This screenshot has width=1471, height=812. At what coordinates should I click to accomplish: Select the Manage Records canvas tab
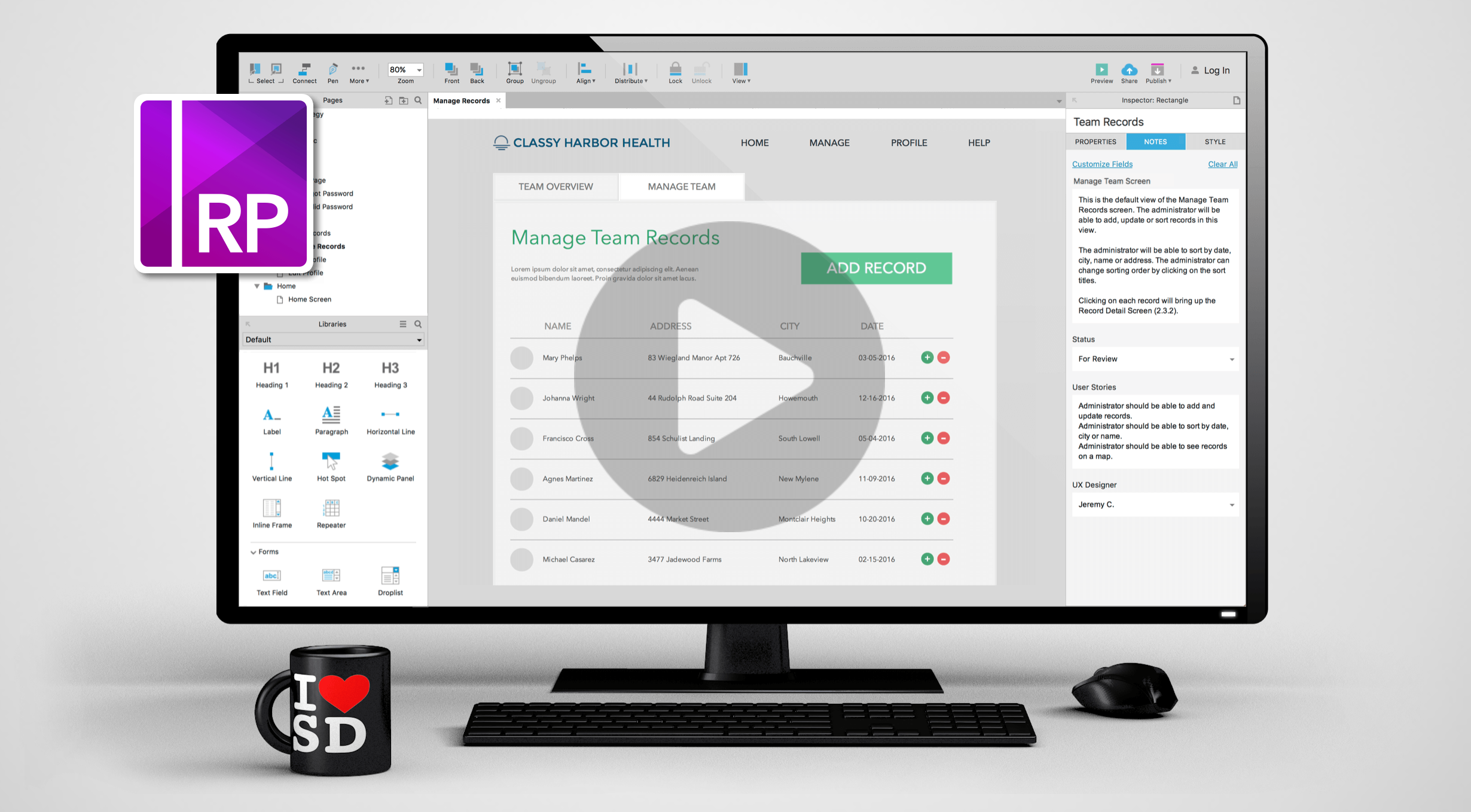click(461, 100)
